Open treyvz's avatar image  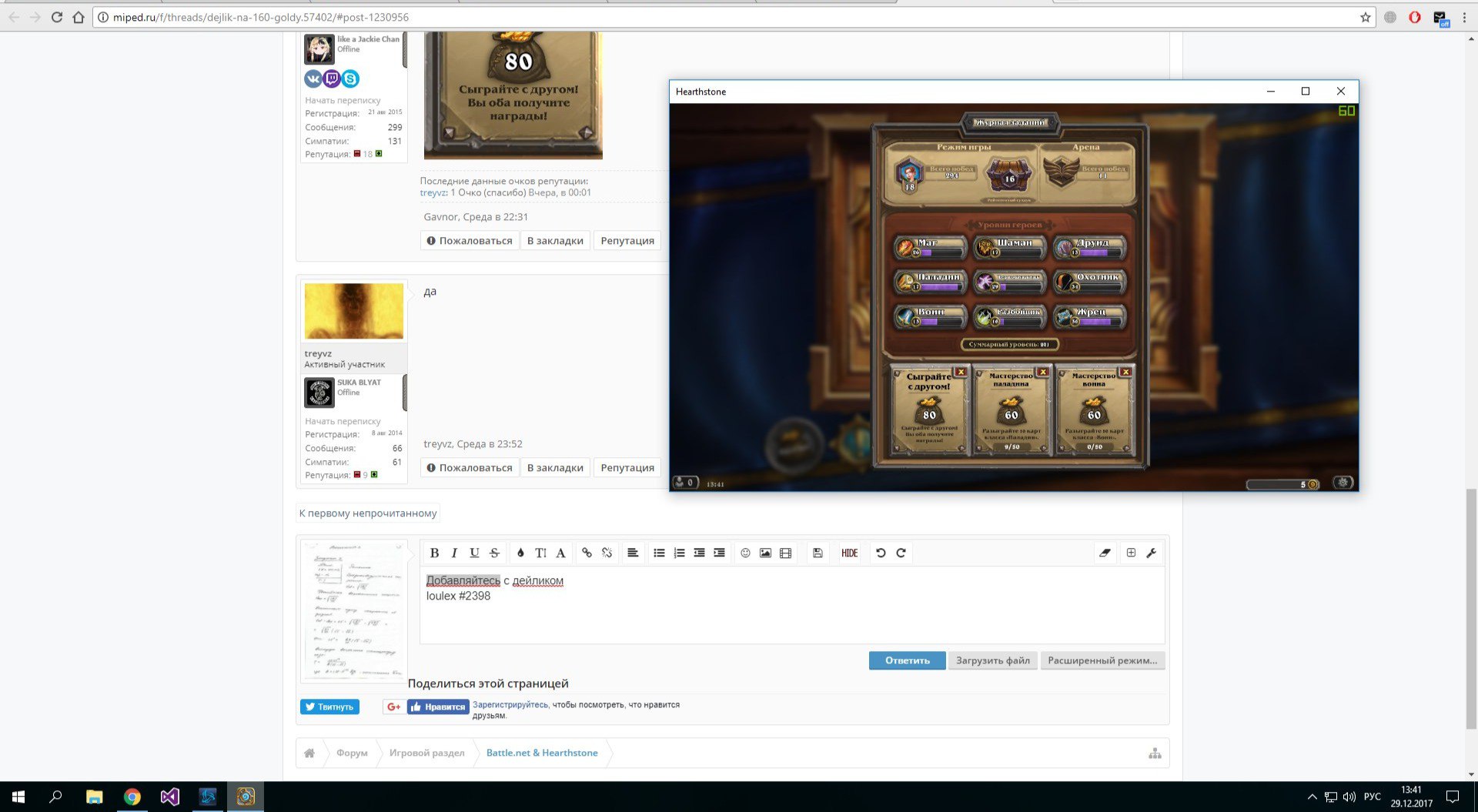[354, 311]
